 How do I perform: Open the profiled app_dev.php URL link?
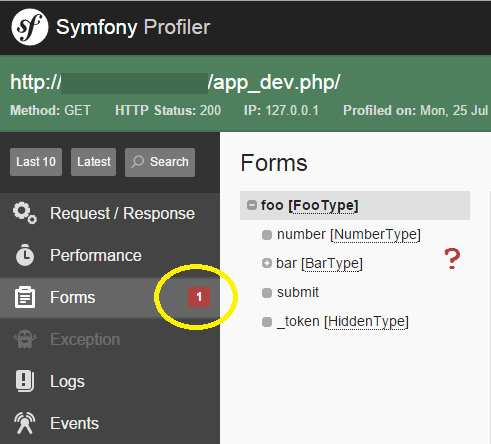click(175, 82)
